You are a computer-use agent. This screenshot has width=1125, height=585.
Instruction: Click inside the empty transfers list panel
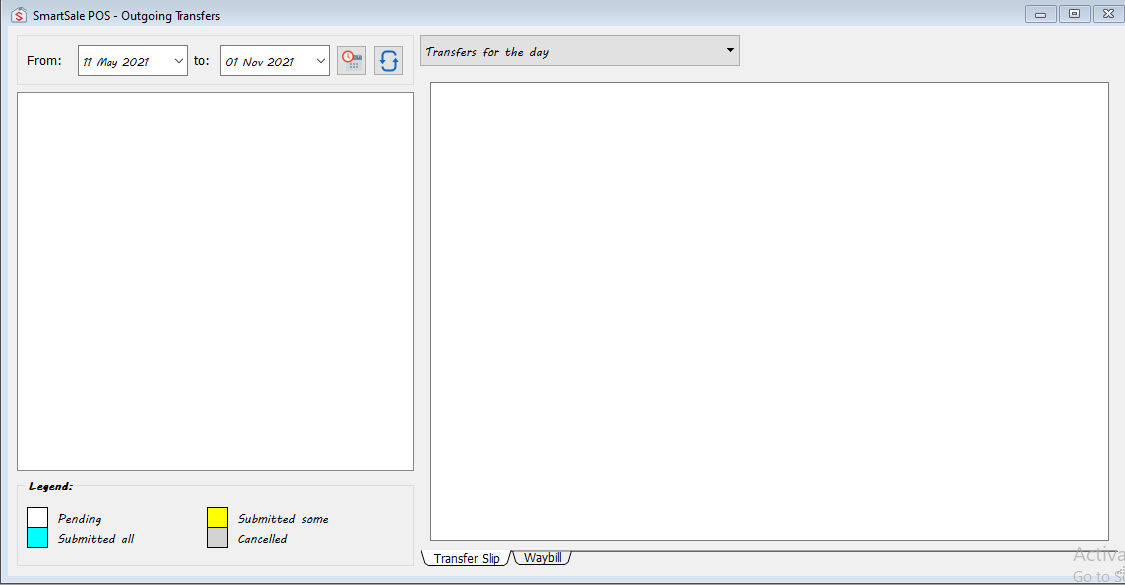[x=215, y=281]
